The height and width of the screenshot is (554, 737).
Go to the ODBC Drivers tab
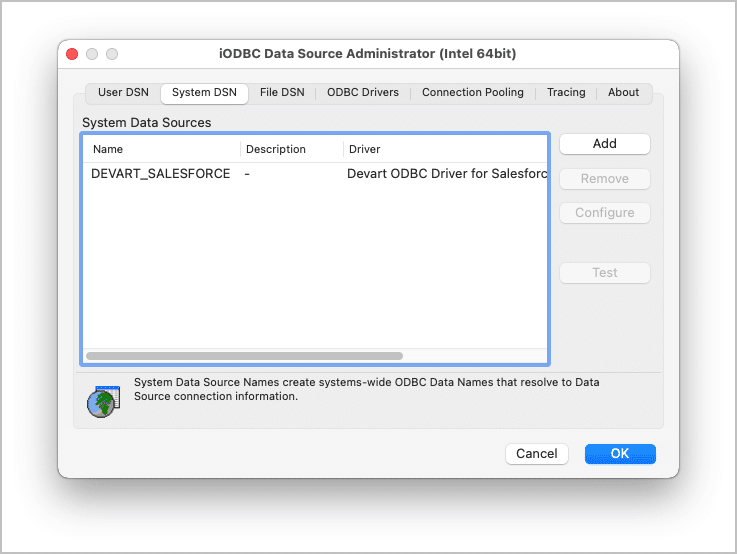pos(362,93)
